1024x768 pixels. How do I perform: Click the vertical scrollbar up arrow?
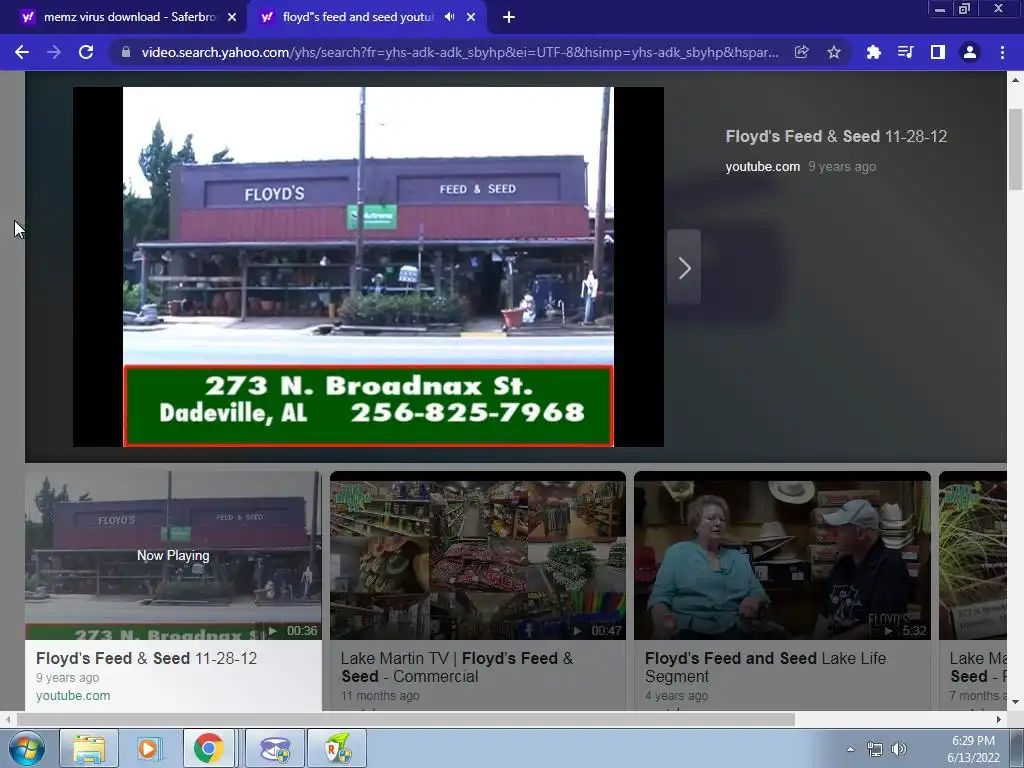pos(1015,80)
